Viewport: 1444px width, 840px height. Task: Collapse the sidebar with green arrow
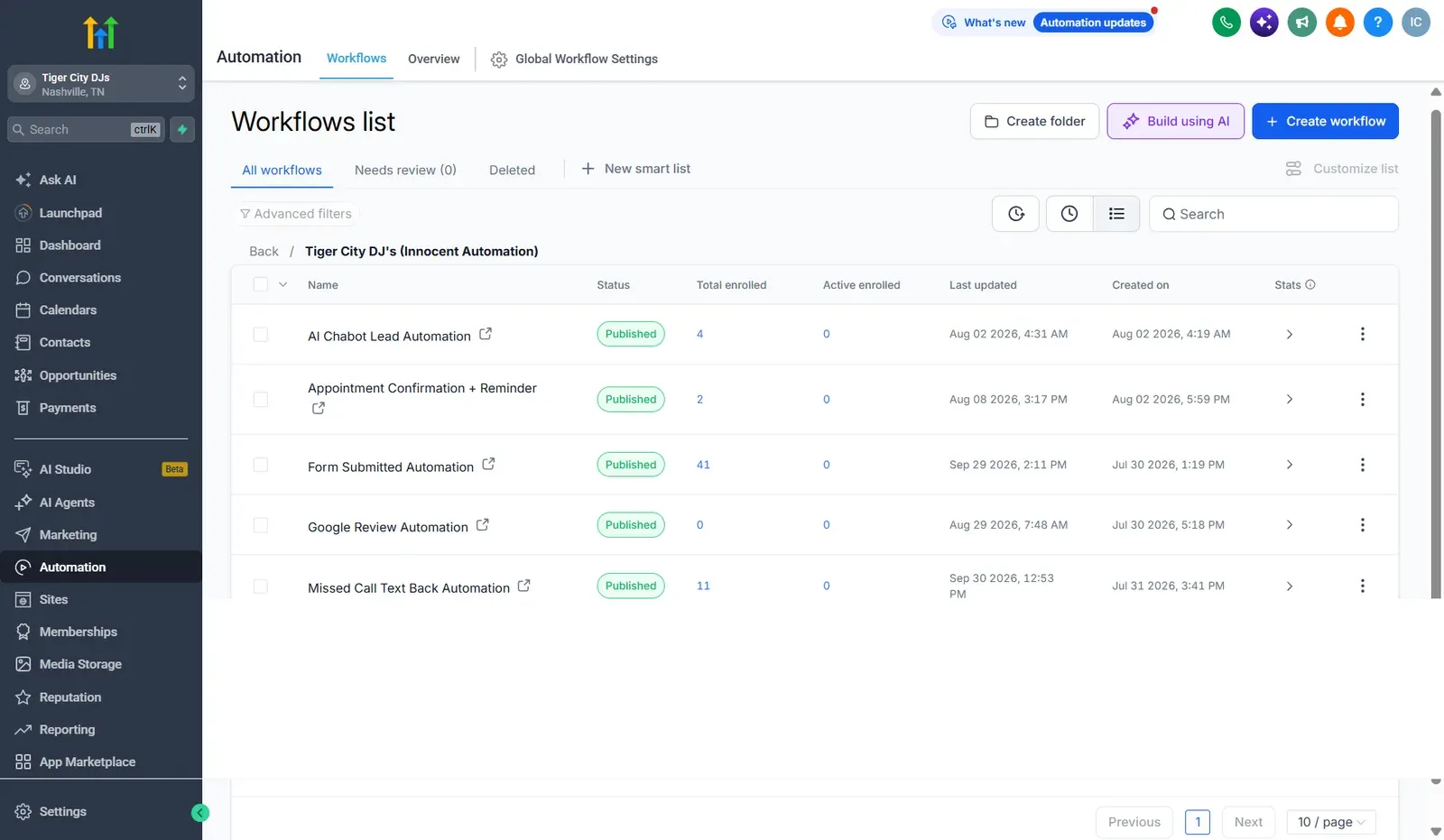[x=200, y=813]
